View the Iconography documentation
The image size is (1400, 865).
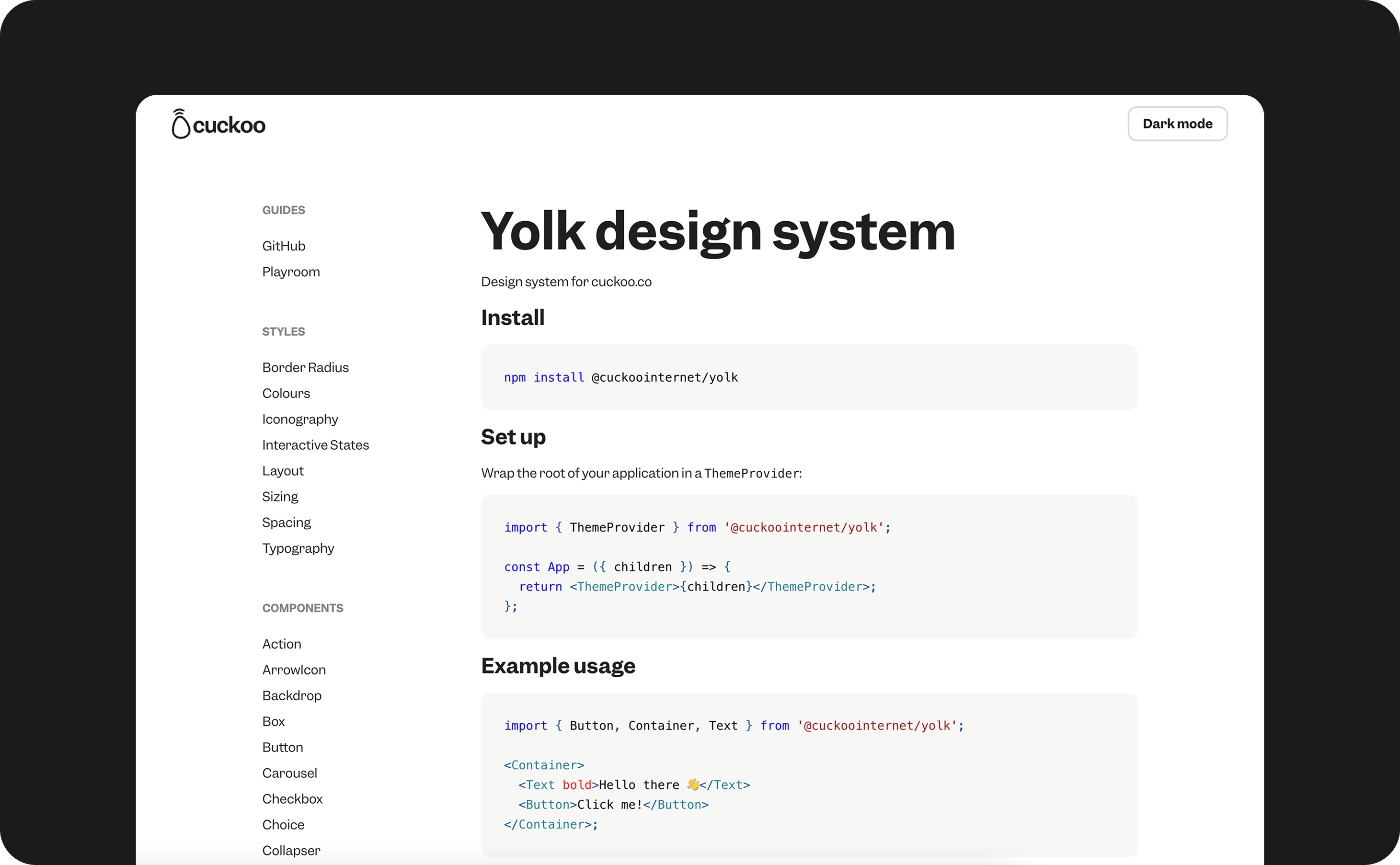[x=300, y=419]
